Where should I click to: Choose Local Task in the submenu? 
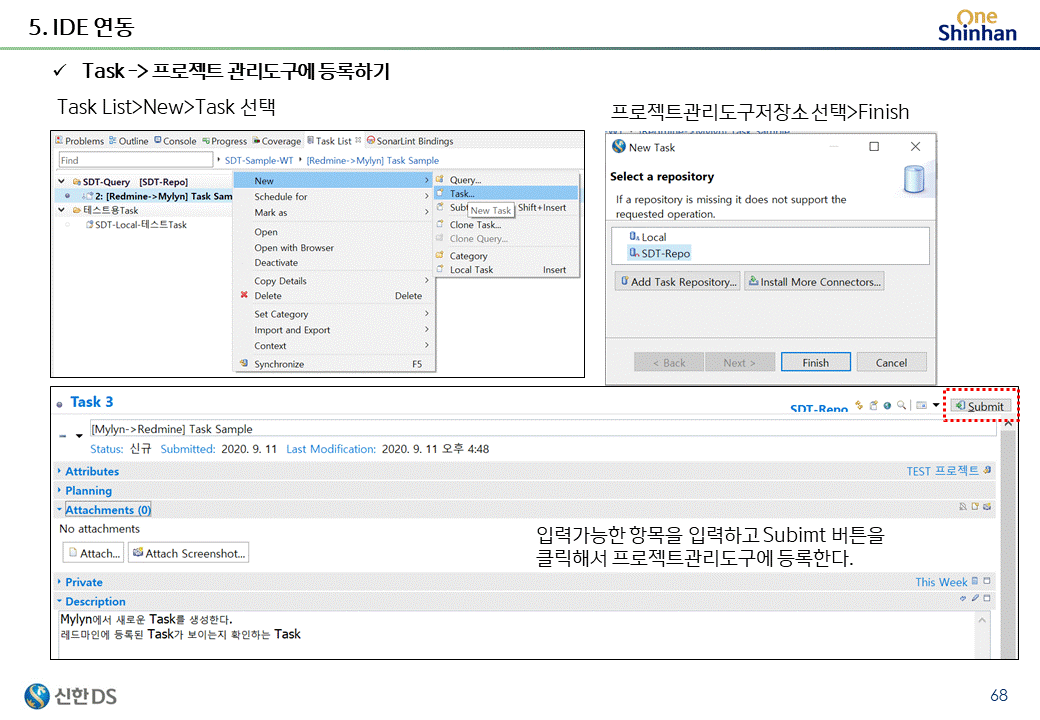coord(506,270)
